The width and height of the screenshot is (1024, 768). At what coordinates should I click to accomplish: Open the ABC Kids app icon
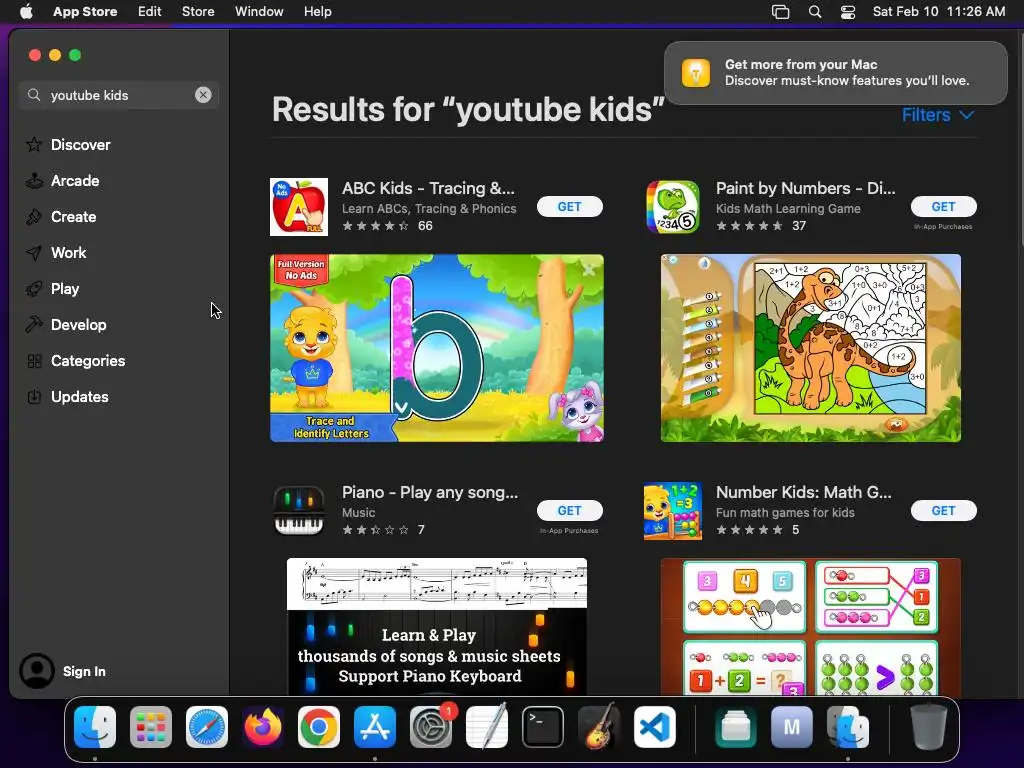(299, 207)
